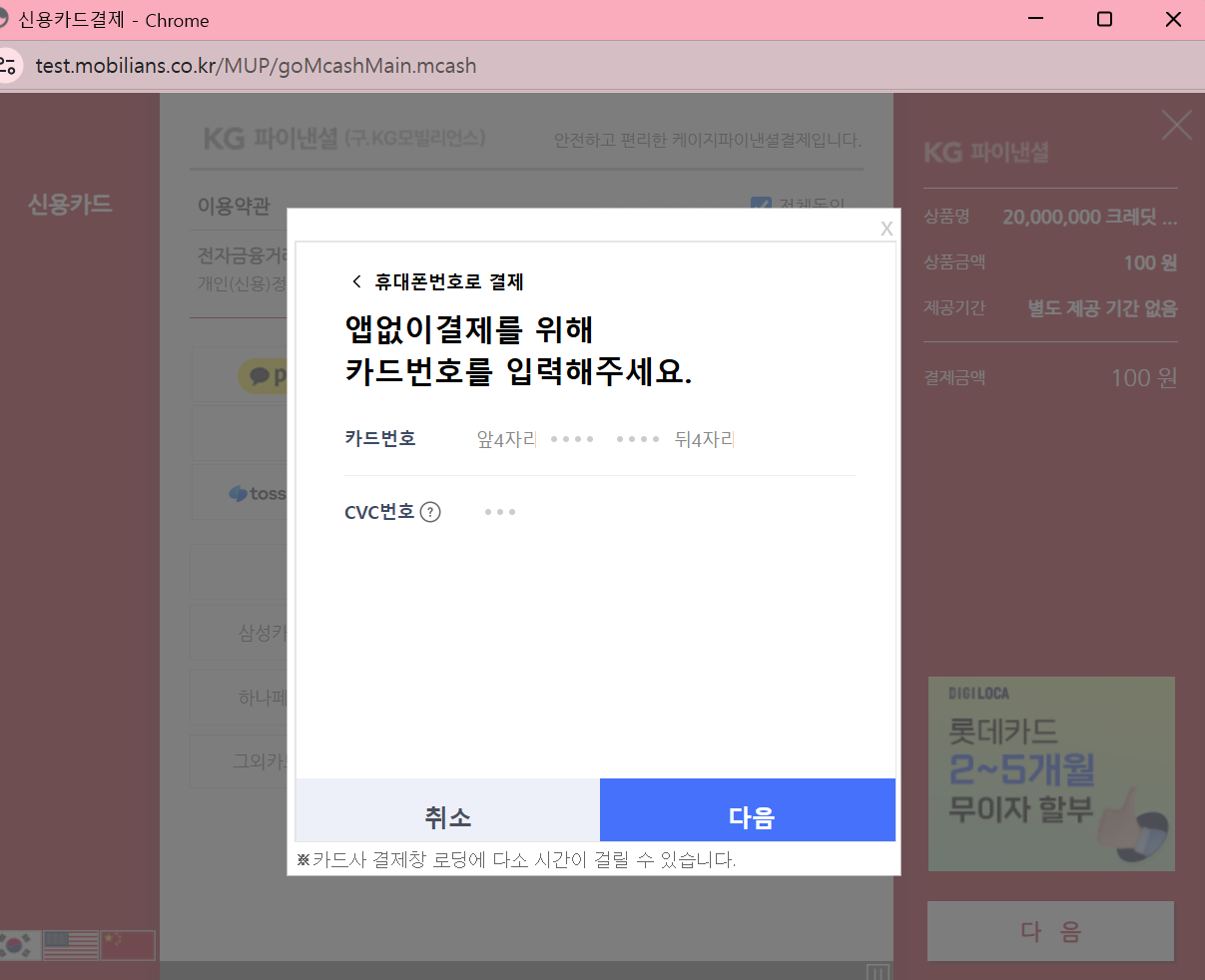Maximize the Chrome window
This screenshot has width=1205, height=980.
point(1104,19)
